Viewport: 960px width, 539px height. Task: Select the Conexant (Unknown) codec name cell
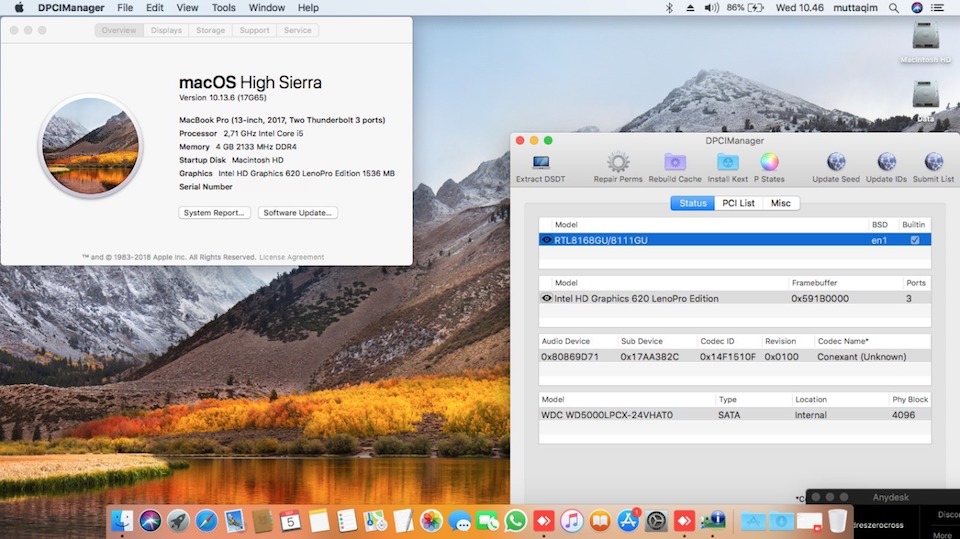[x=861, y=356]
